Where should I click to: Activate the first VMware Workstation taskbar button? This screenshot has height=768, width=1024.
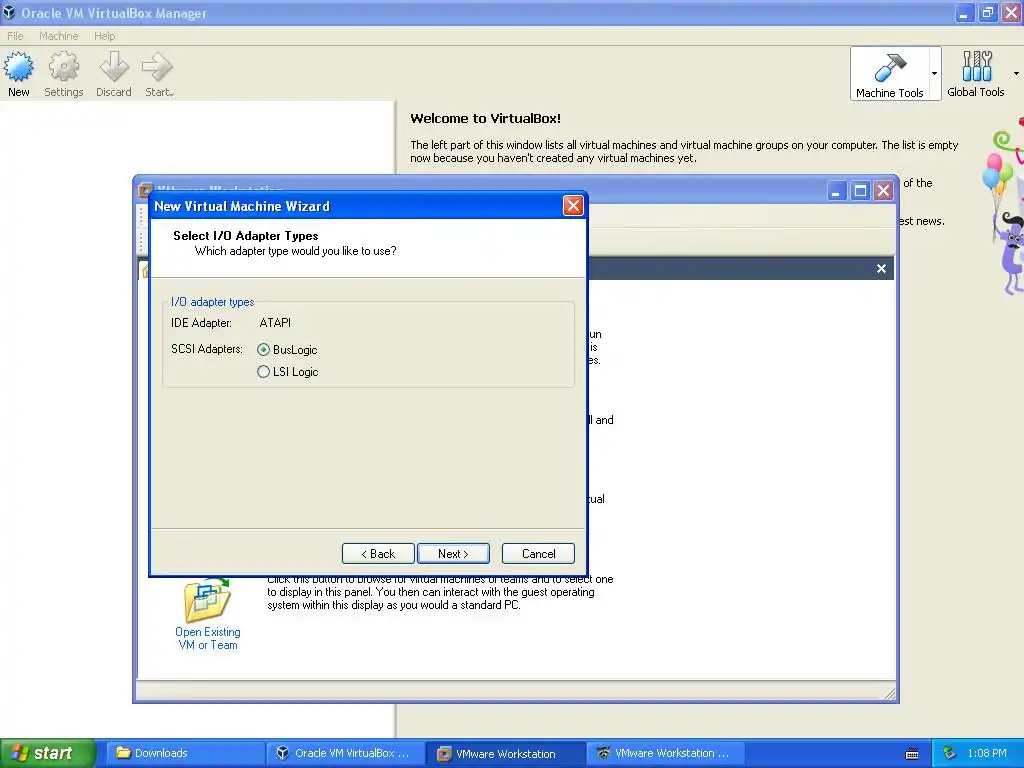pyautogui.click(x=505, y=753)
